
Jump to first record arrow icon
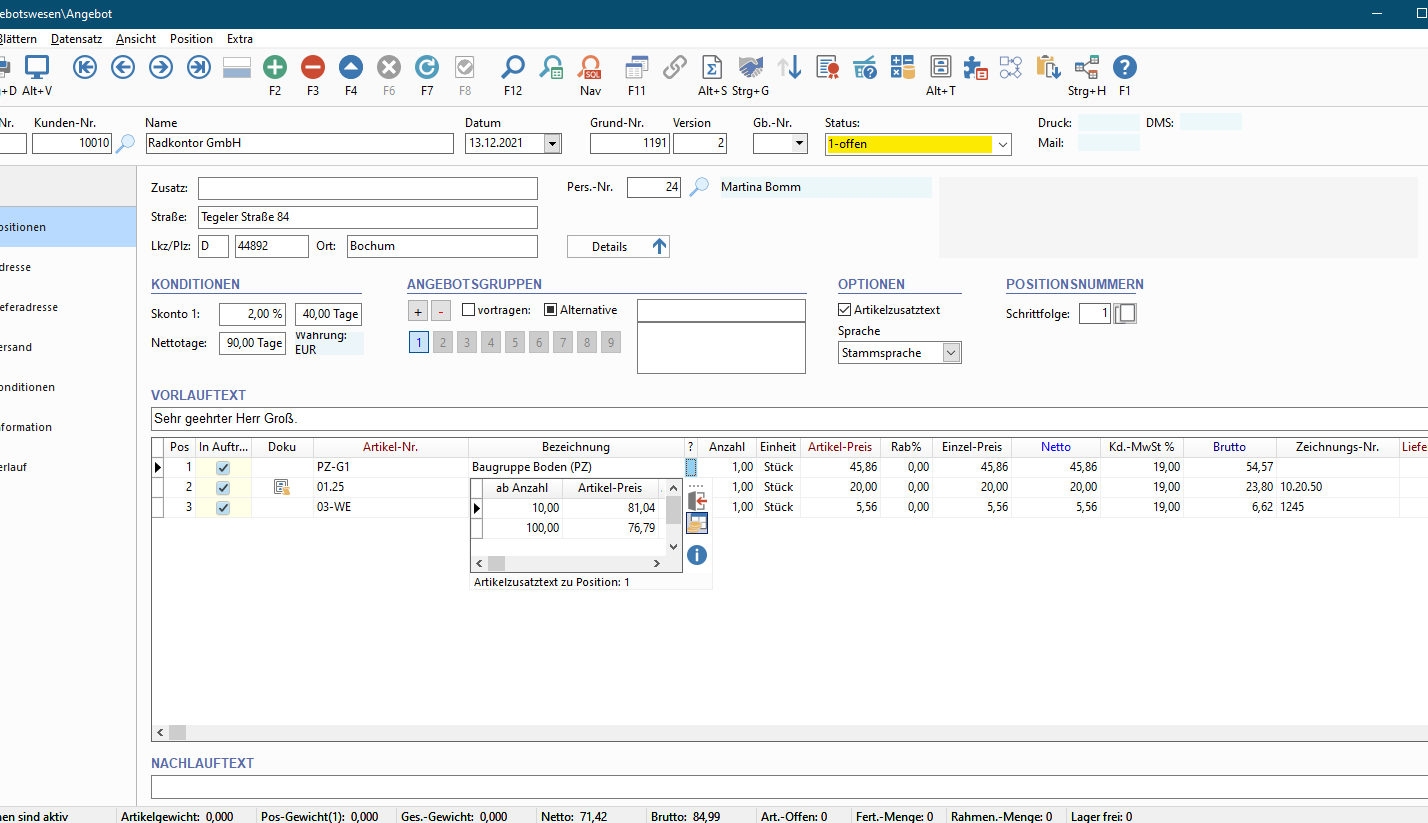pos(85,67)
